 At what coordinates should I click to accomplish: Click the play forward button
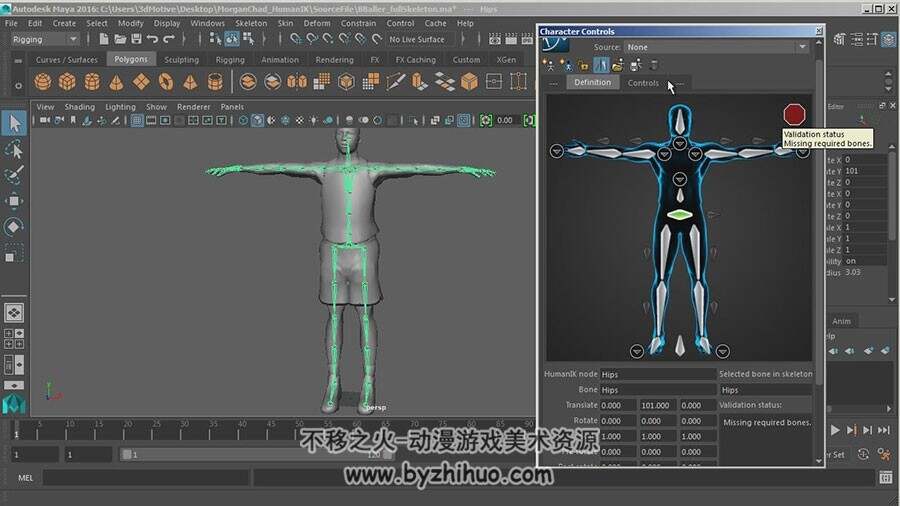(x=835, y=430)
